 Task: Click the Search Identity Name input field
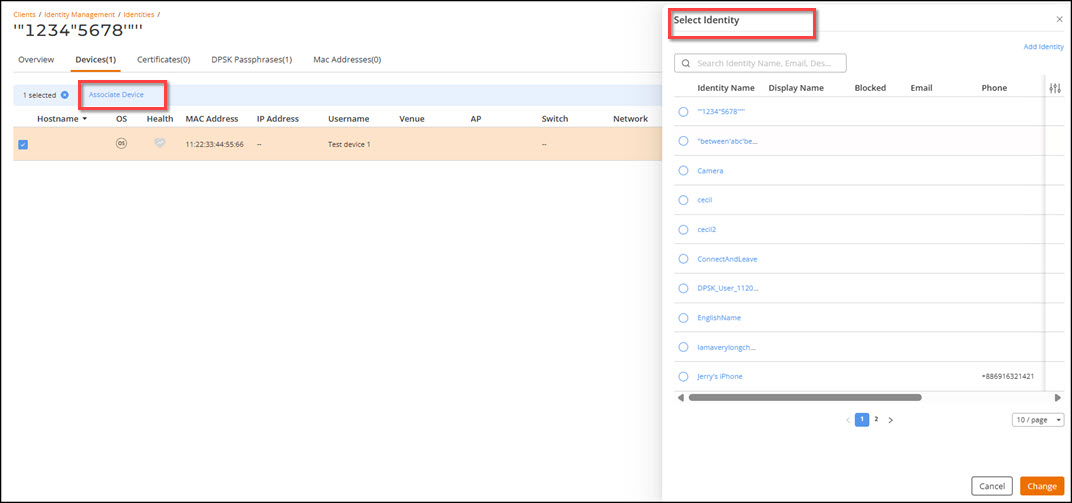pyautogui.click(x=768, y=63)
